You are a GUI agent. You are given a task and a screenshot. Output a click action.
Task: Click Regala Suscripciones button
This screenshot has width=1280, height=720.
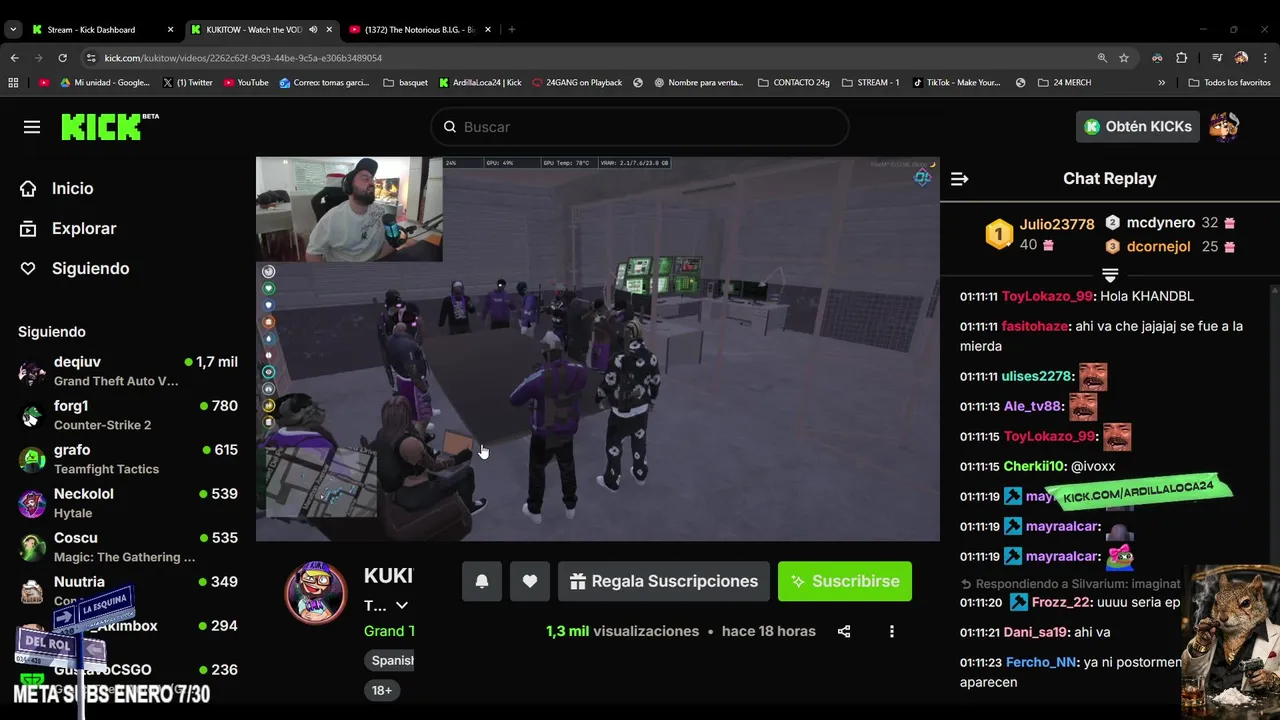point(663,581)
